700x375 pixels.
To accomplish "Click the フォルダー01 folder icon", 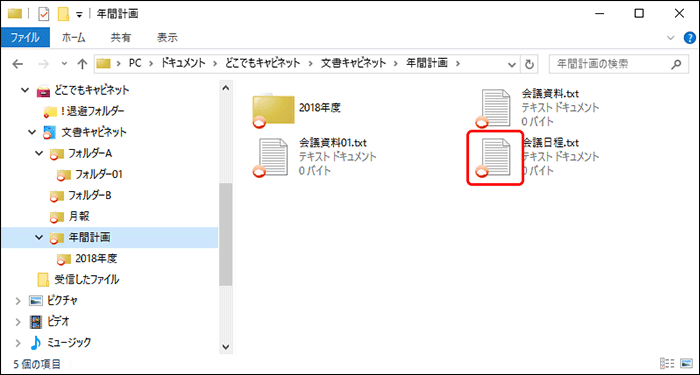I will coord(64,175).
